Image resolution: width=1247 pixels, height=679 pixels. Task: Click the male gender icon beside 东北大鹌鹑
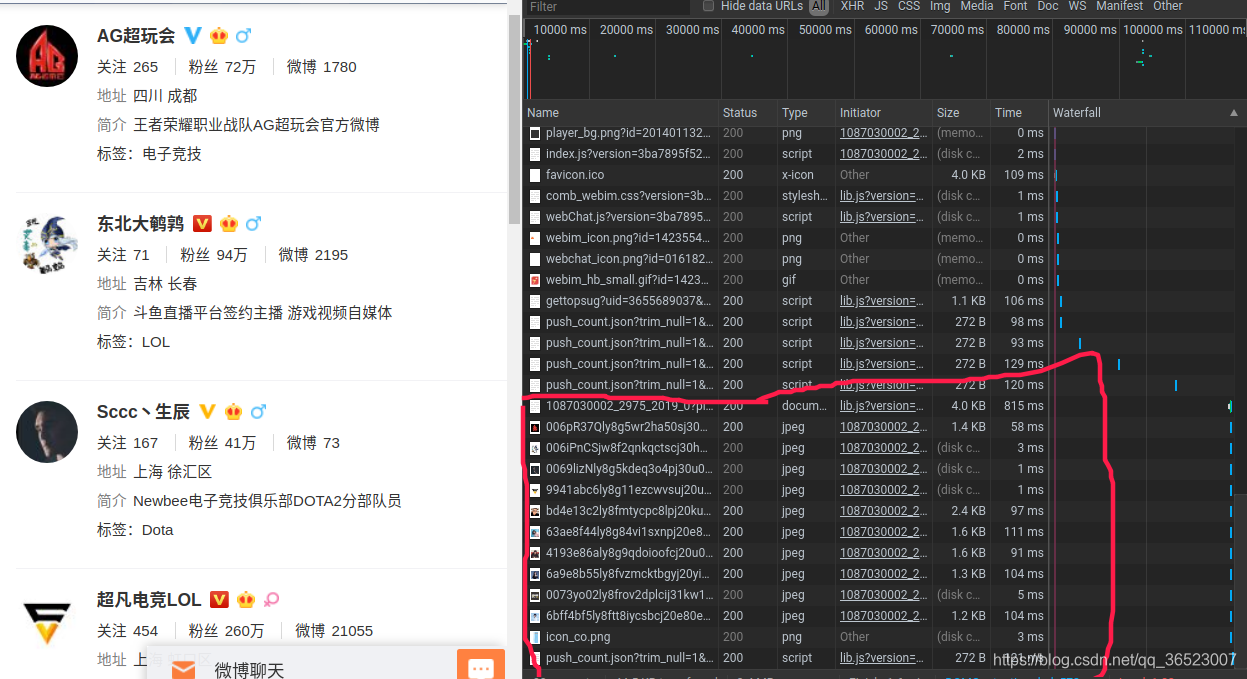pyautogui.click(x=253, y=223)
